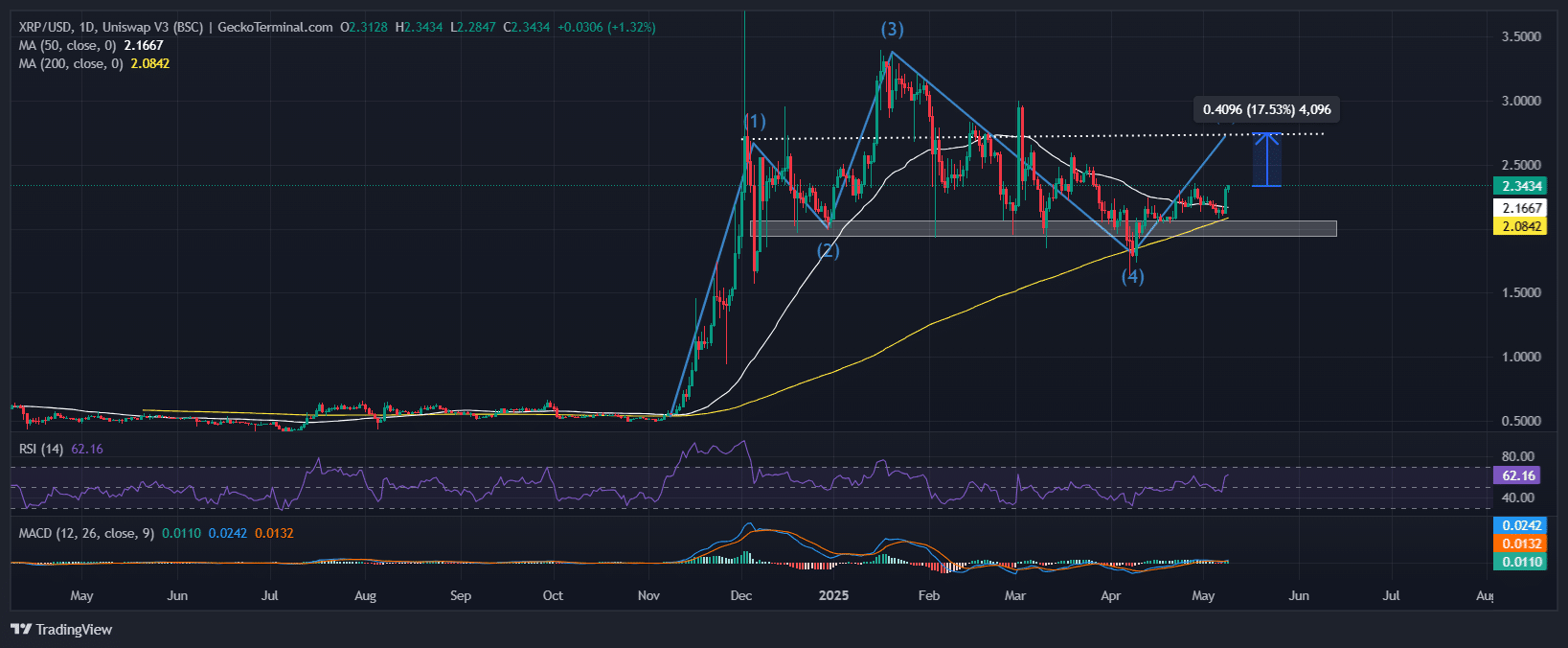Click the 1.0000 price axis label

click(x=1521, y=357)
